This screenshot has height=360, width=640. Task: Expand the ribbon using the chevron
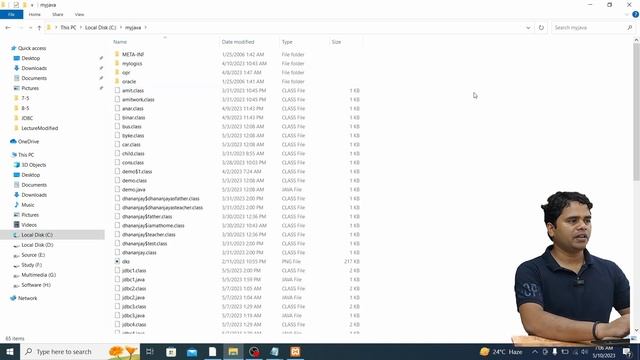point(626,14)
